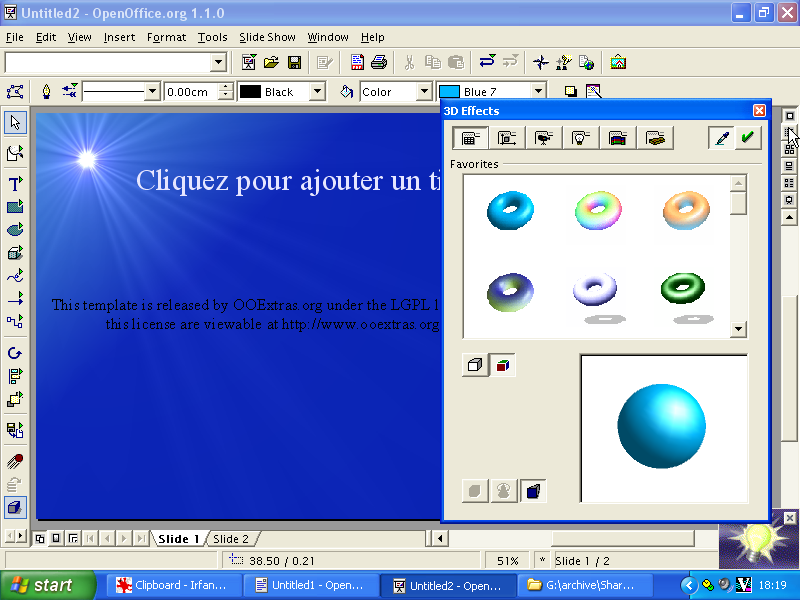
Task: Choose the Ellipse drawing tool
Action: point(15,230)
